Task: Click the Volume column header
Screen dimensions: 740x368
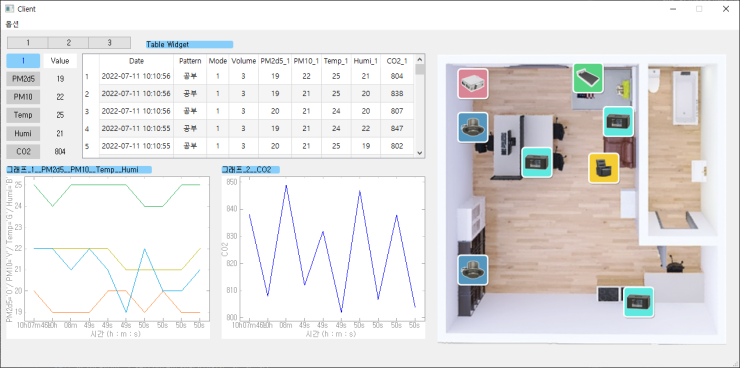Action: click(x=244, y=61)
